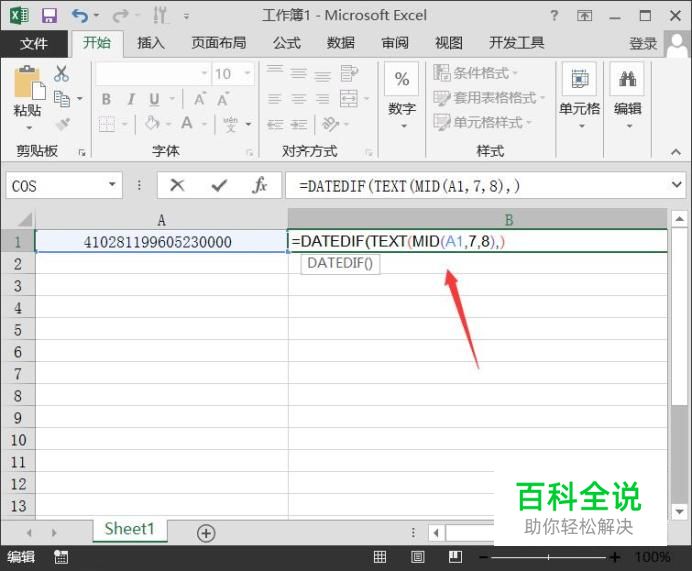Click 登录 sign-in link
This screenshot has width=692, height=571.
pos(643,44)
